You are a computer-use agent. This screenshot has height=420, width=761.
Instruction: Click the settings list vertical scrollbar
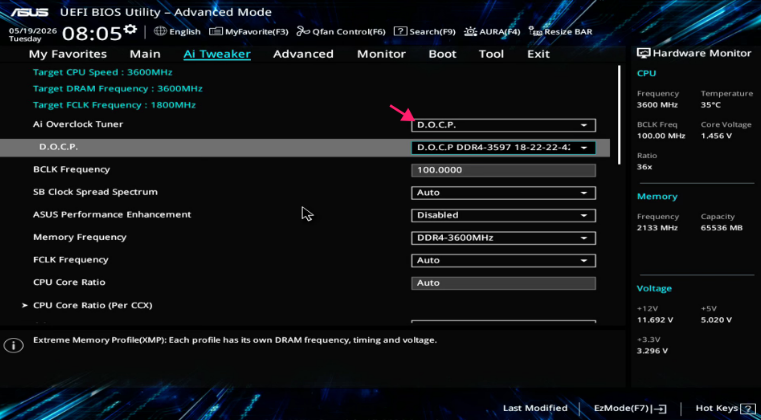click(619, 115)
